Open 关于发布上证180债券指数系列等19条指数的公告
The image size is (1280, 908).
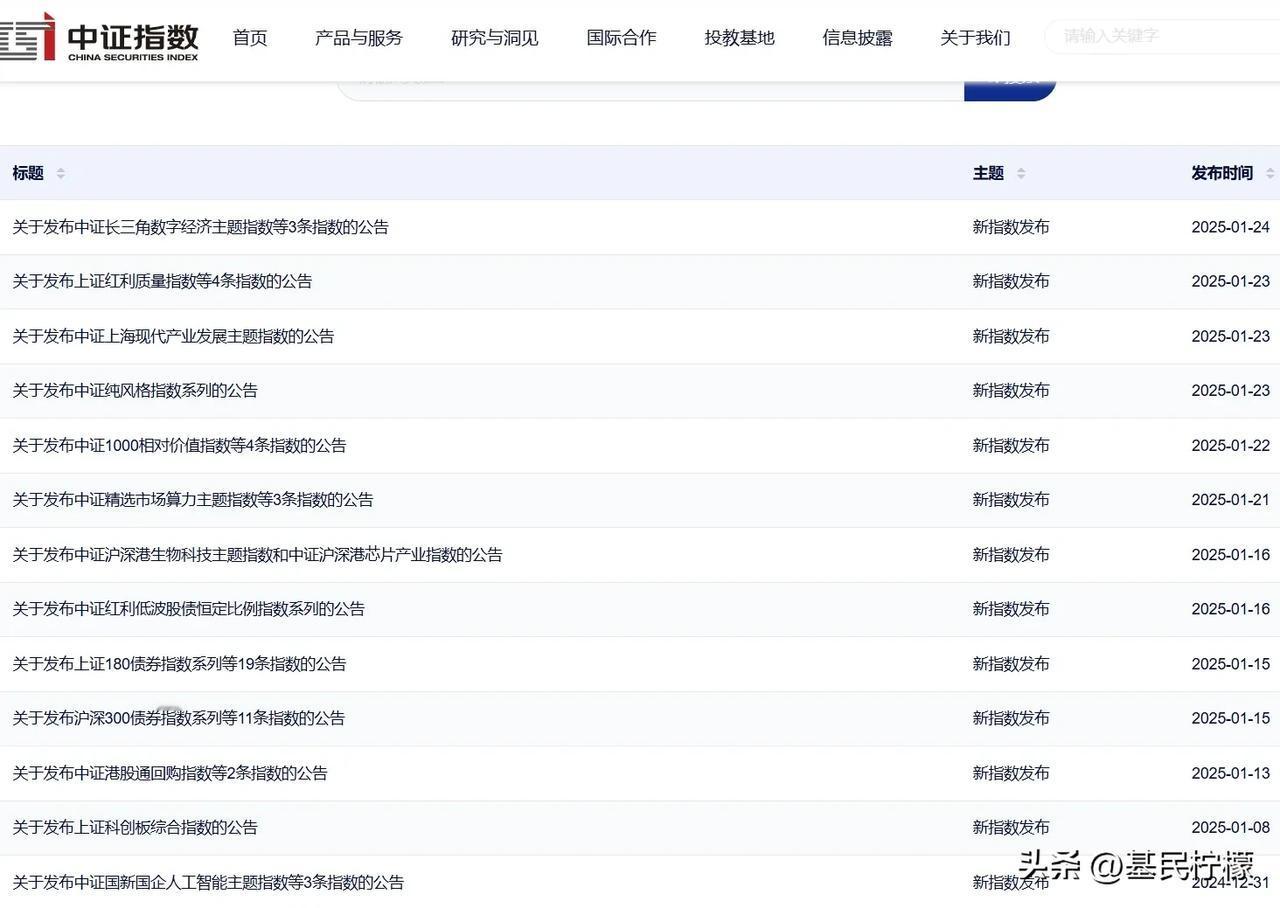click(x=179, y=663)
